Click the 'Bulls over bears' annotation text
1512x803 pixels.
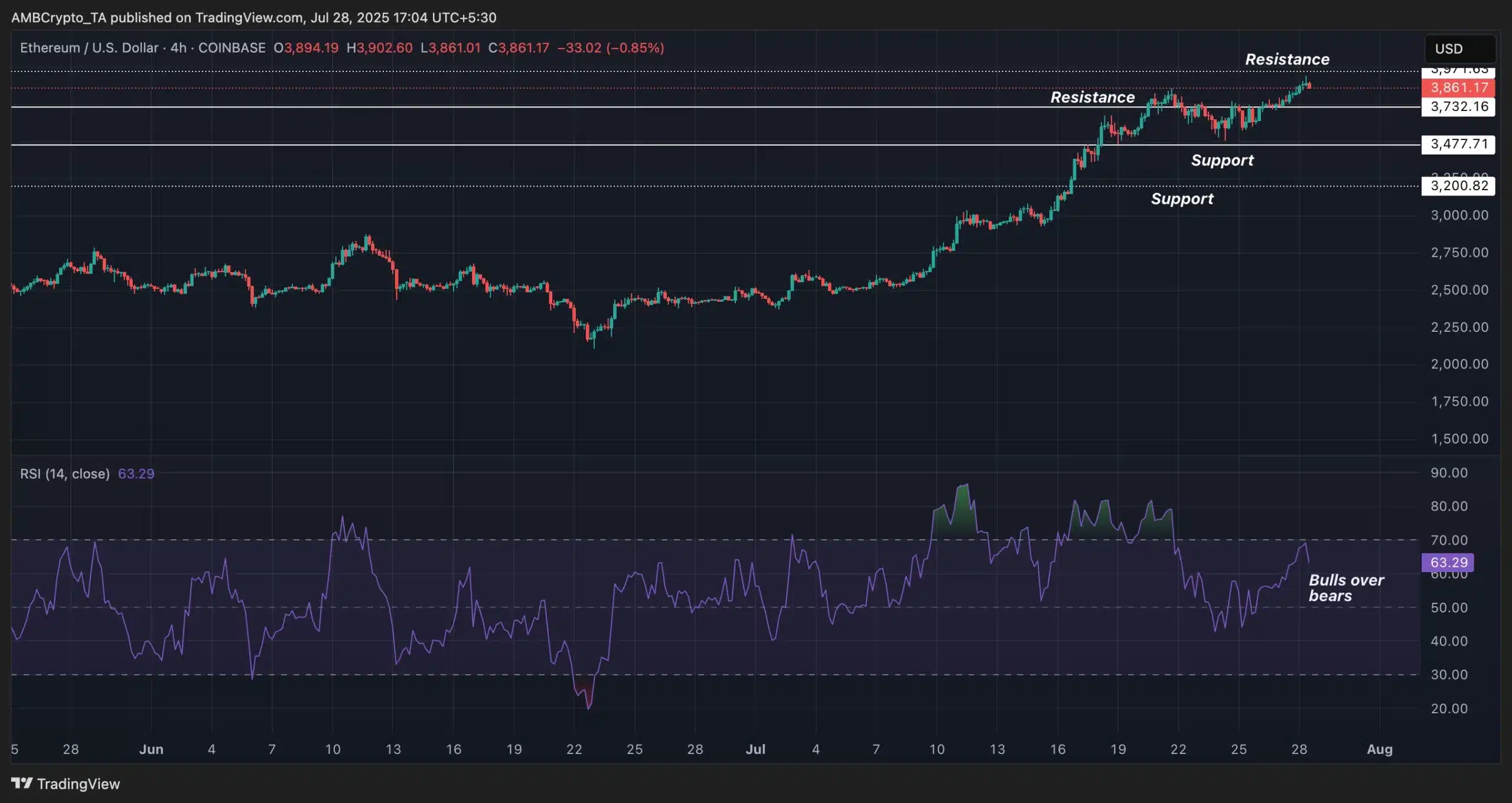(1345, 588)
